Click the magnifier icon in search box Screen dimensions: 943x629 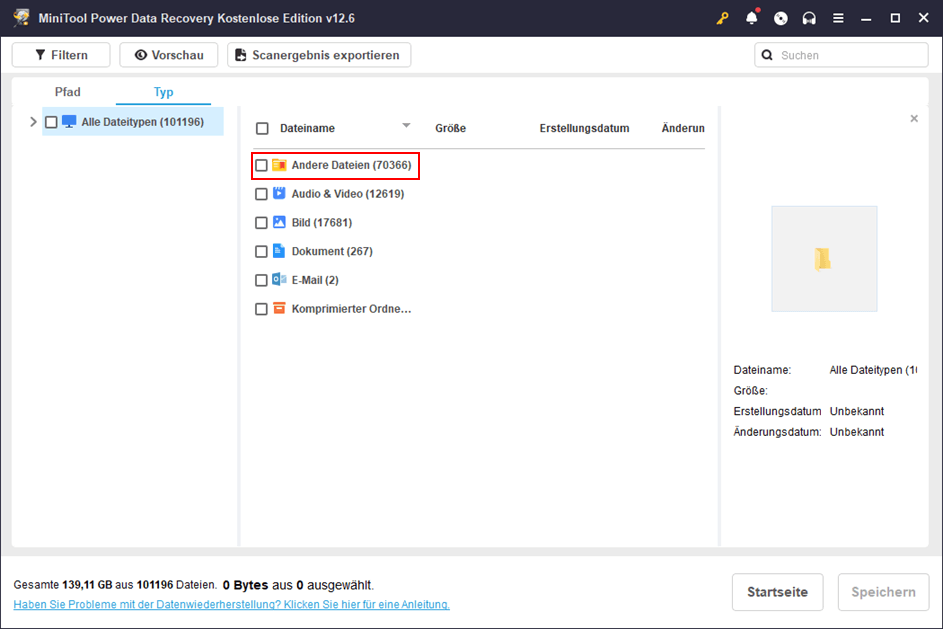pos(767,55)
